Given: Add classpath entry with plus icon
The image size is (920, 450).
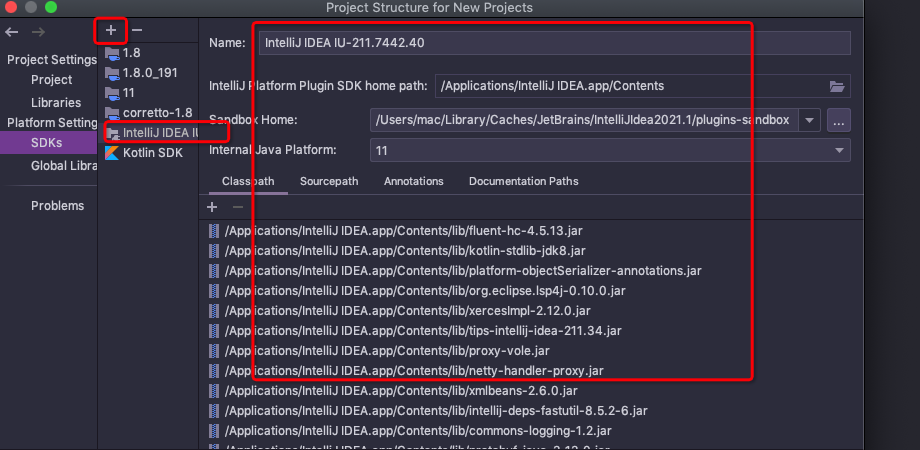Looking at the screenshot, I should (212, 207).
